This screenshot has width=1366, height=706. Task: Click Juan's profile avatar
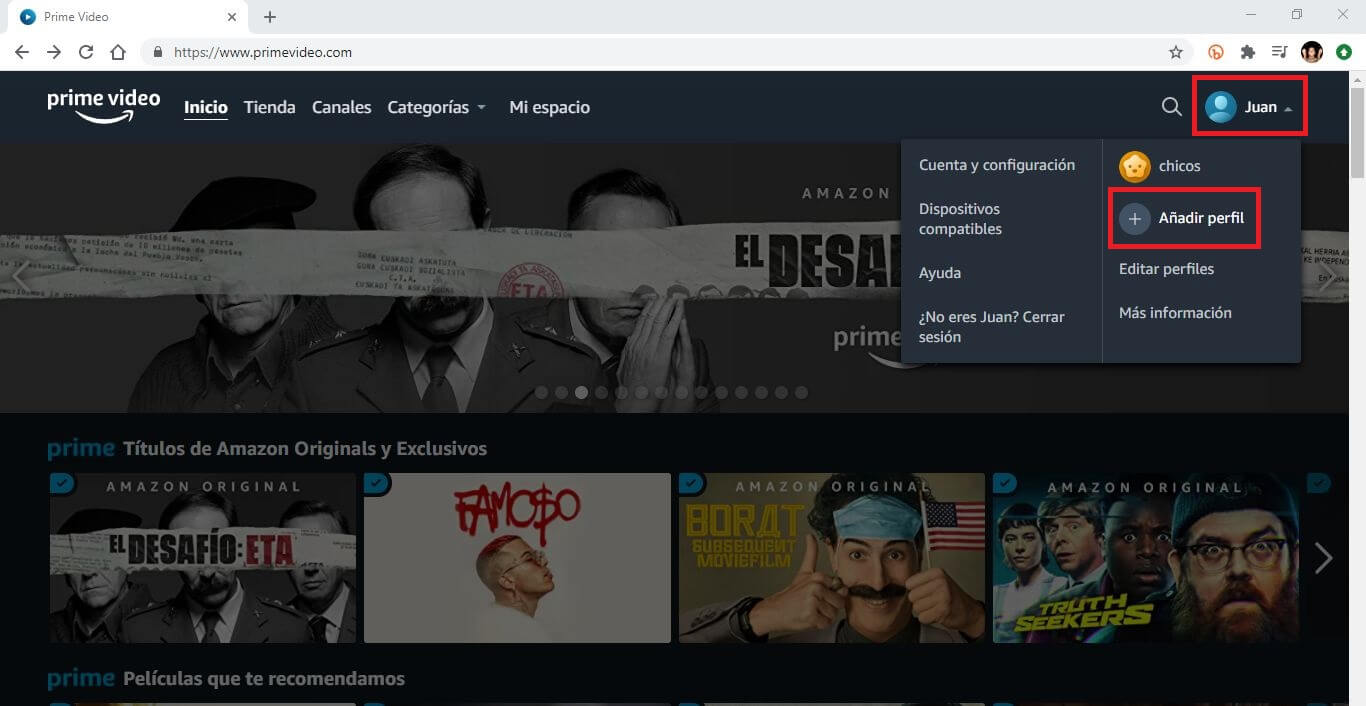tap(1220, 107)
